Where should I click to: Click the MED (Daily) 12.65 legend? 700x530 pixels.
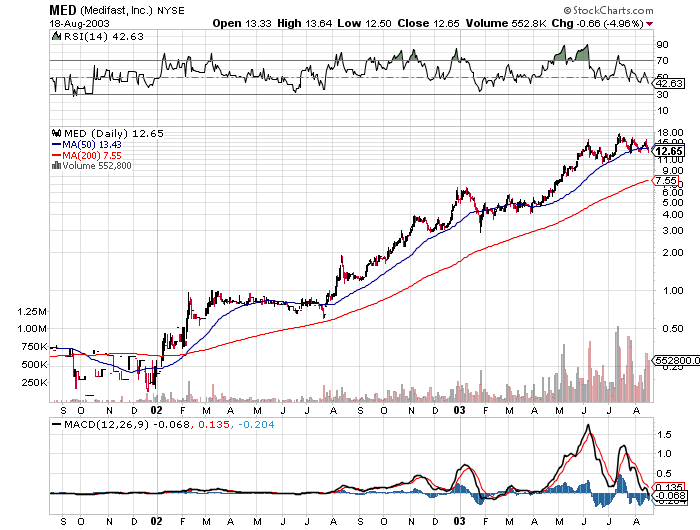click(114, 134)
